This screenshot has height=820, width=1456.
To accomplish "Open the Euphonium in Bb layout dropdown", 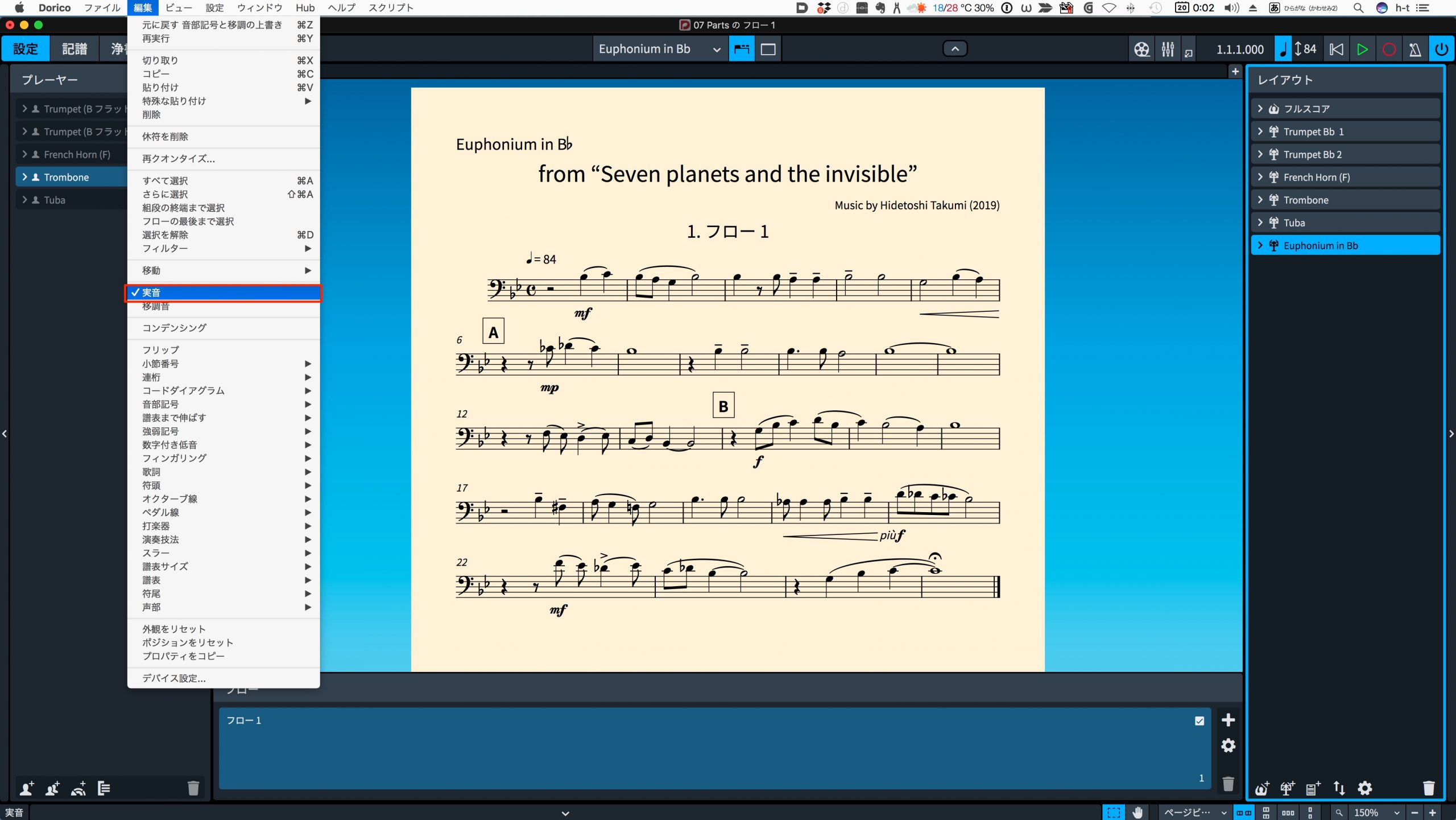I will click(660, 50).
